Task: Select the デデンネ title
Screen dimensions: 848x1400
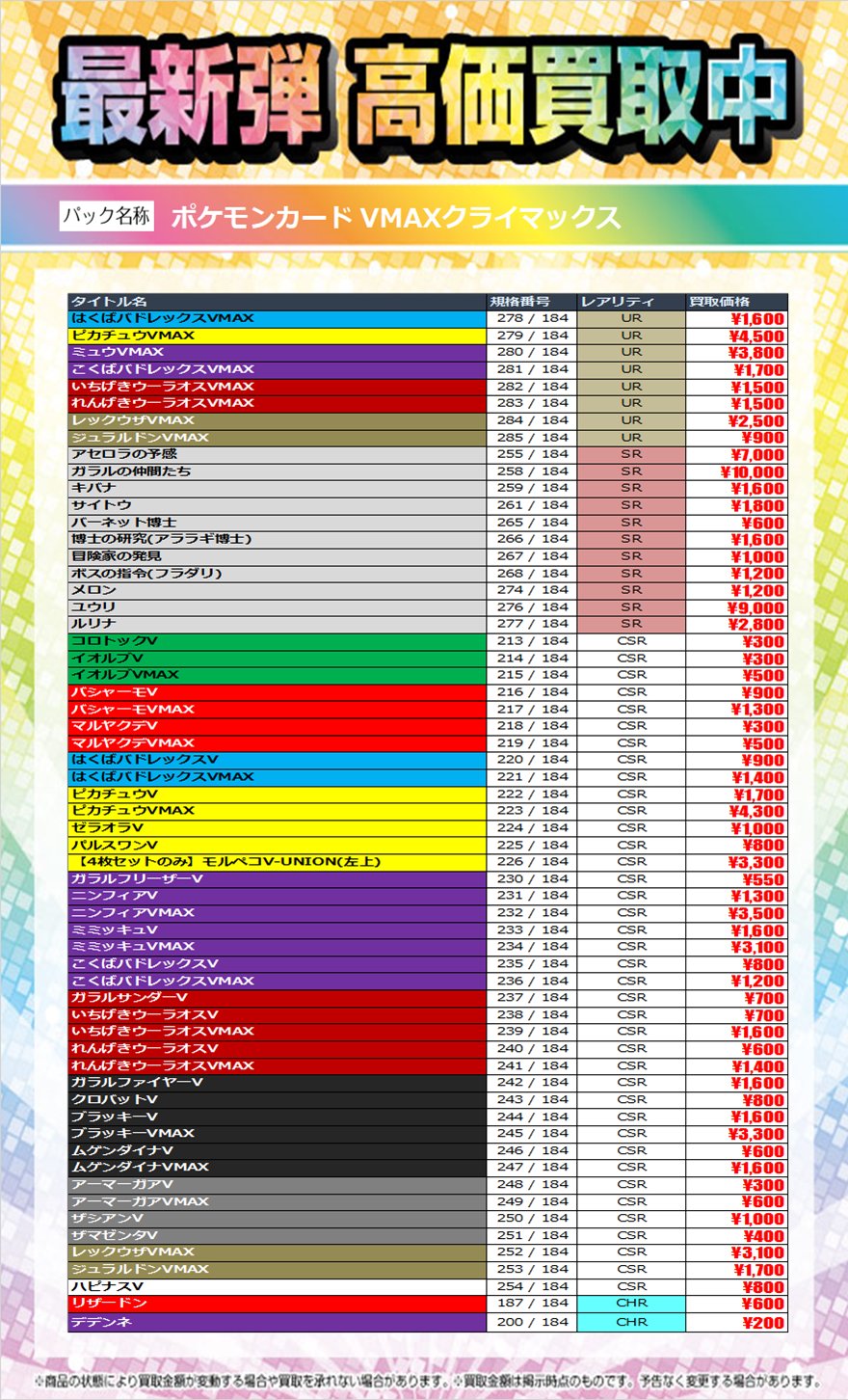Action: pos(278,1323)
